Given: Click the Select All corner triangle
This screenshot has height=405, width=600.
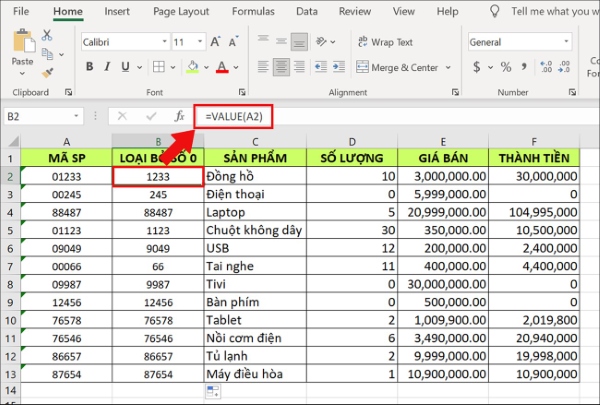Looking at the screenshot, I should [x=13, y=142].
